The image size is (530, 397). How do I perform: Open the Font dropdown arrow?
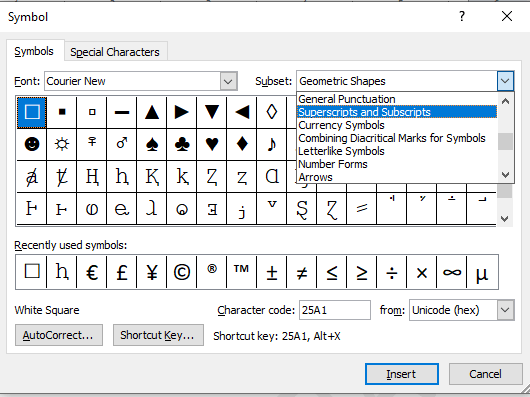pos(228,81)
